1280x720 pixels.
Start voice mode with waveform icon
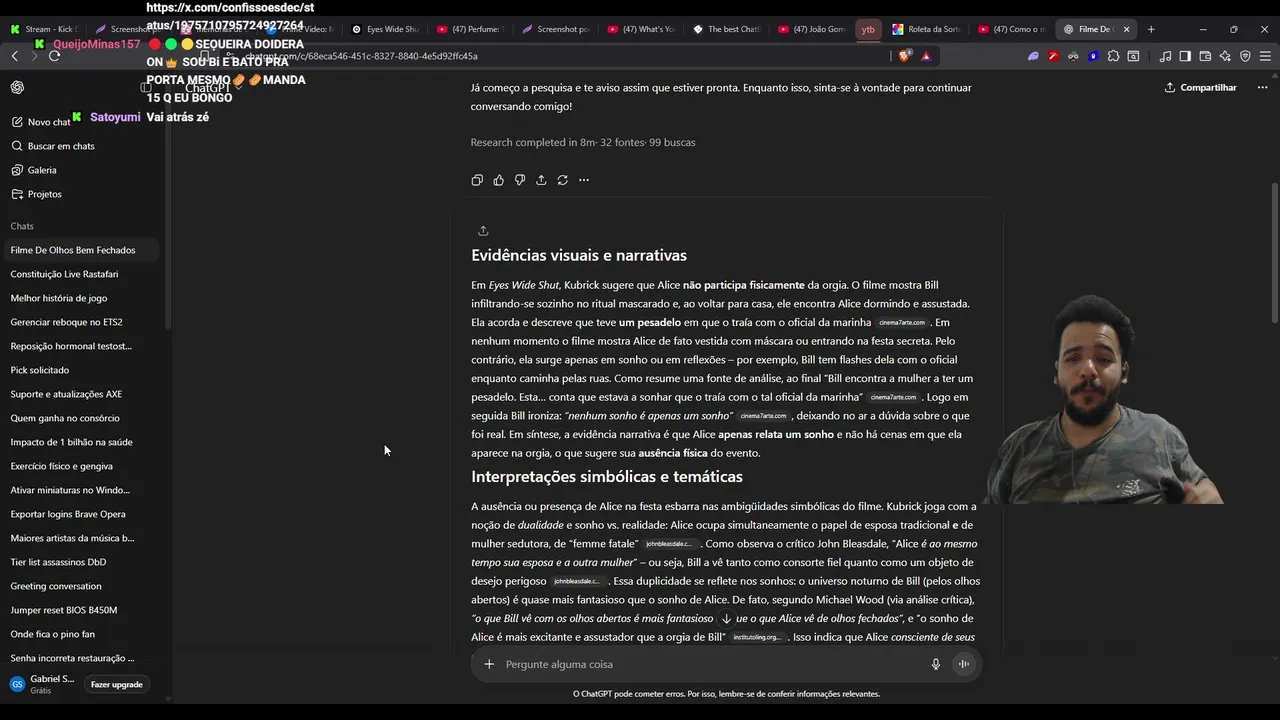(x=964, y=664)
